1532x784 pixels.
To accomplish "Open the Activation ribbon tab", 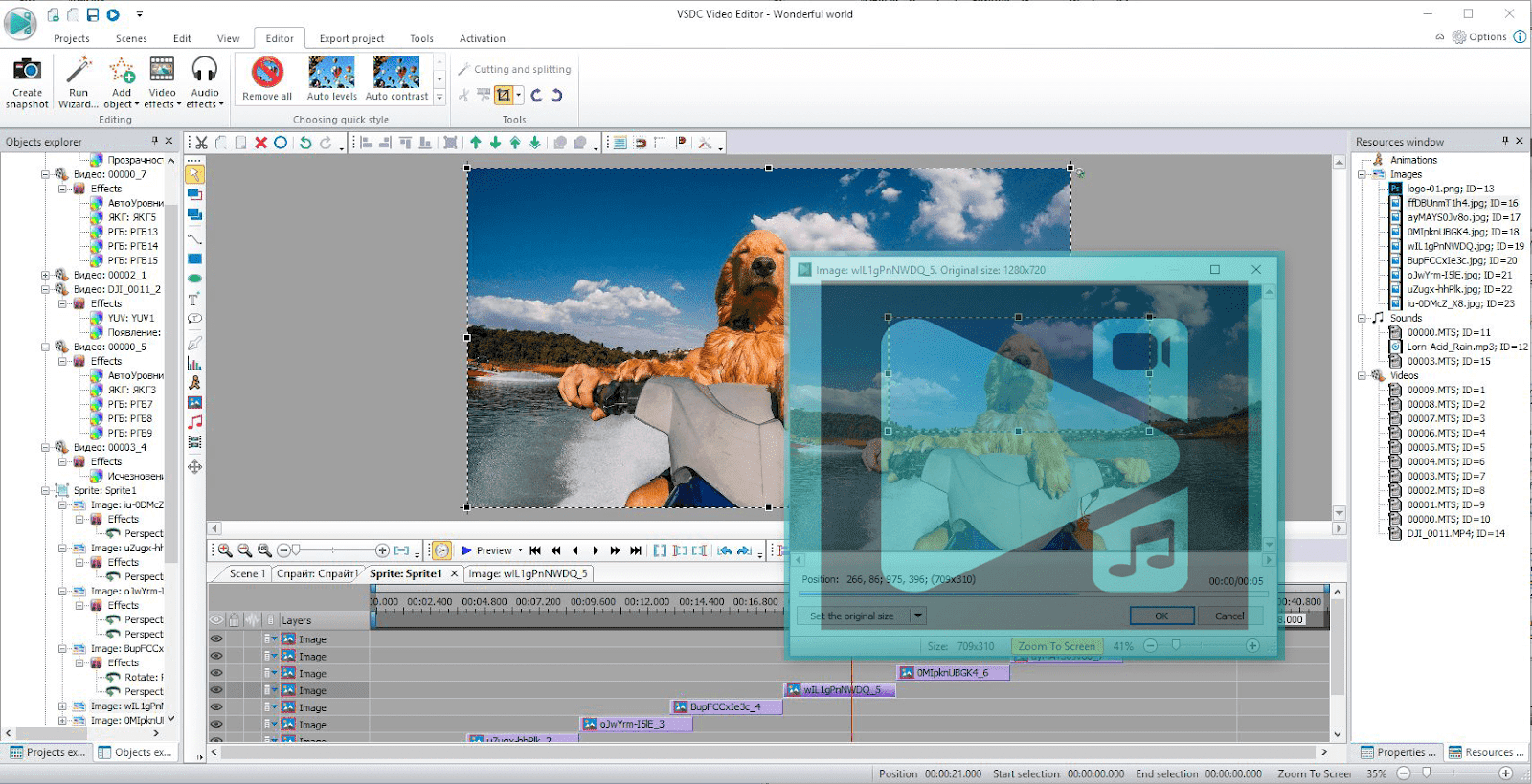I will click(x=483, y=38).
